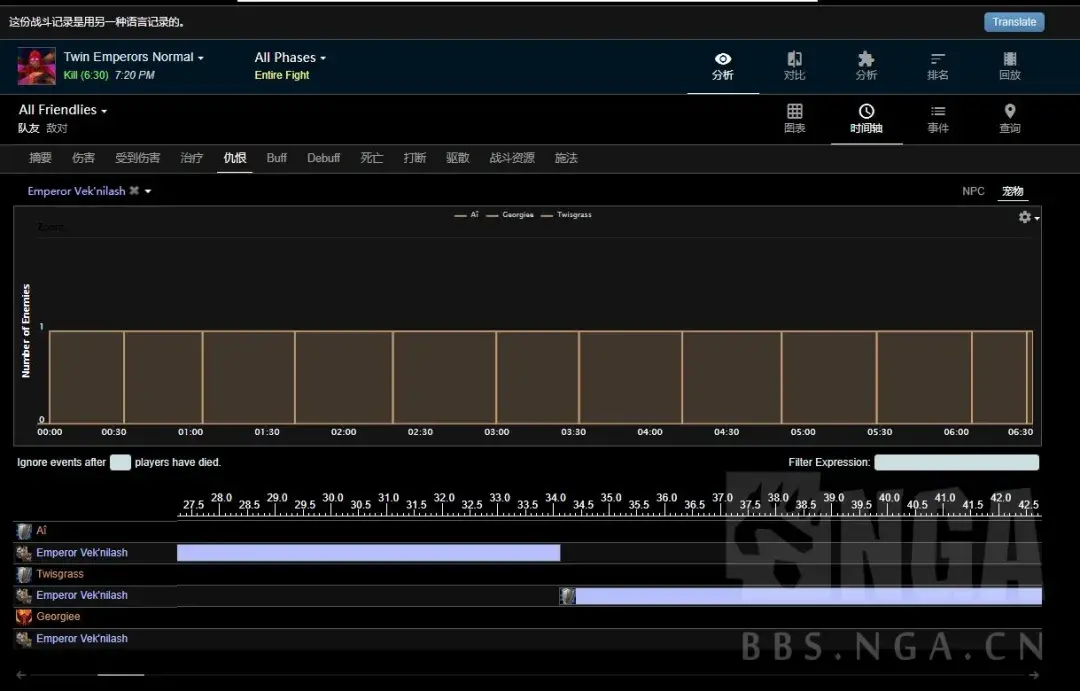Toggle the 宠物 pets option
The height and width of the screenshot is (691, 1080).
1013,191
